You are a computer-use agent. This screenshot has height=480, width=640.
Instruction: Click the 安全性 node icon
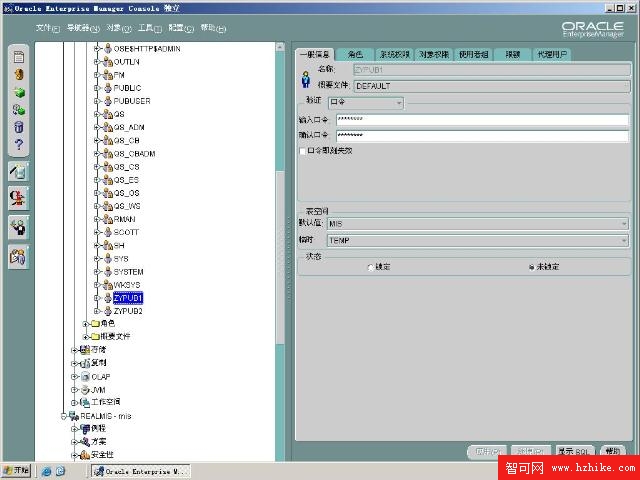click(85, 455)
